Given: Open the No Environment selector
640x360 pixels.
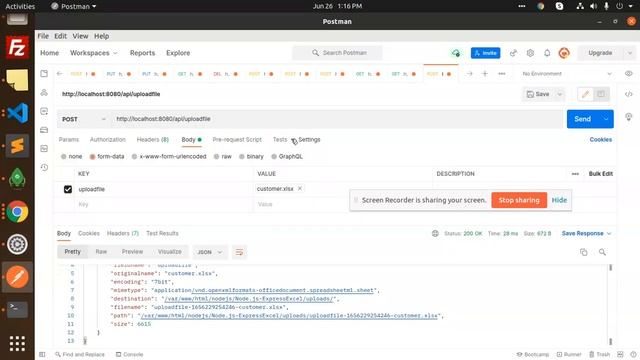Looking at the screenshot, I should coord(567,74).
